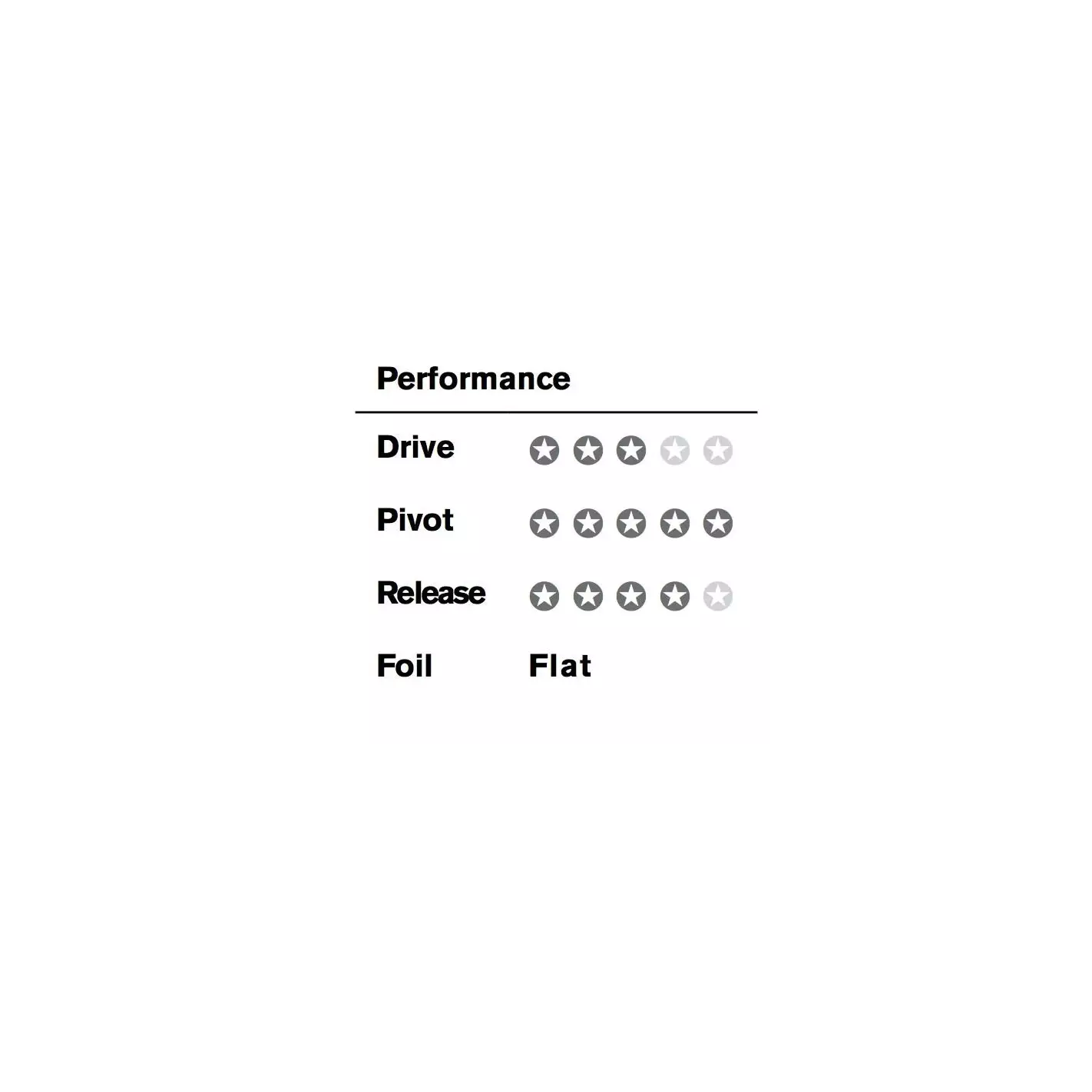Click the fifth star in Pivot row

pyautogui.click(x=718, y=523)
